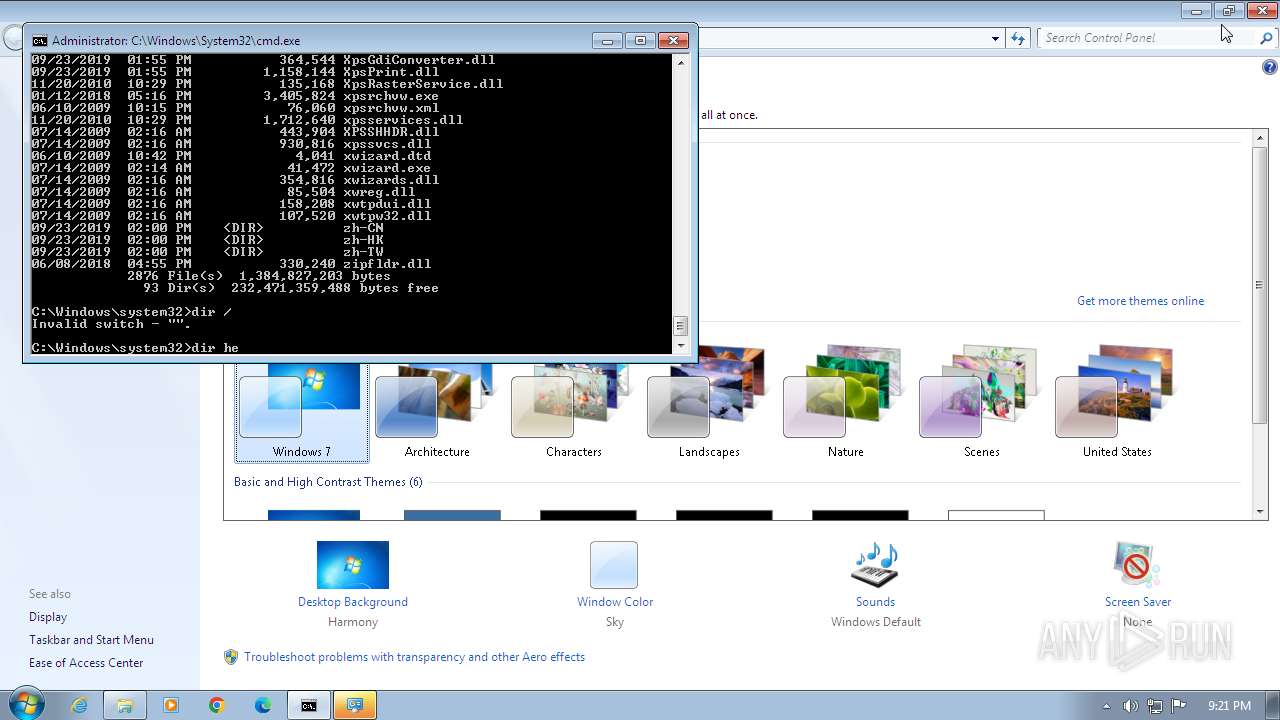Image resolution: width=1280 pixels, height=720 pixels.
Task: Click Show desktop button at taskbar end
Action: tap(1272, 705)
